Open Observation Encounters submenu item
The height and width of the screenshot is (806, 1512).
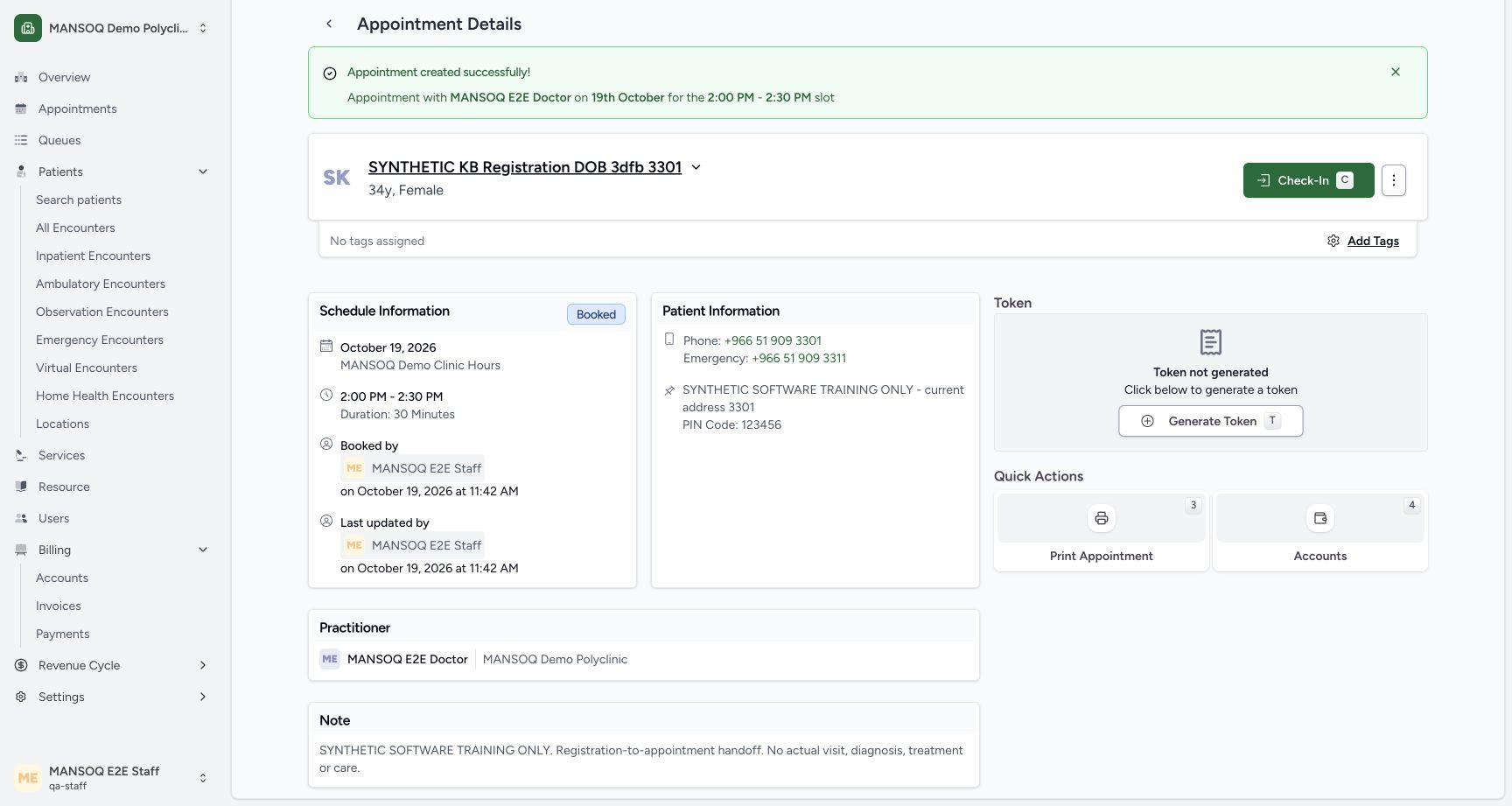pos(102,312)
